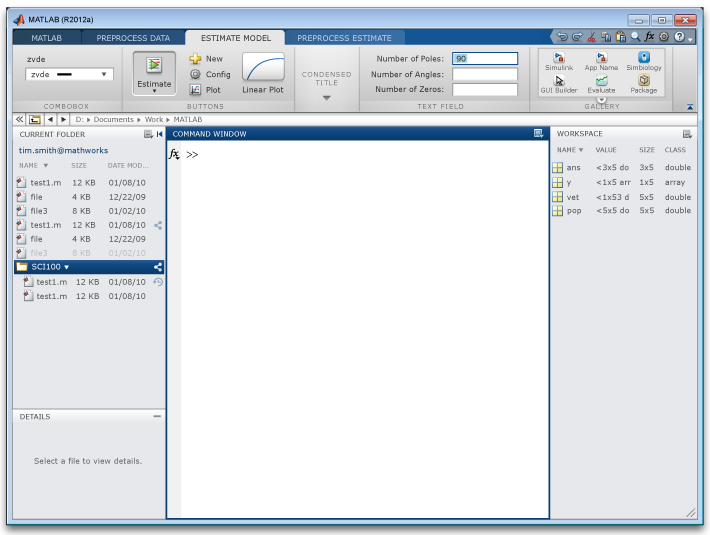Screen dimensions: 710x535
Task: Click the Class column header in Workspace
Action: pos(675,150)
